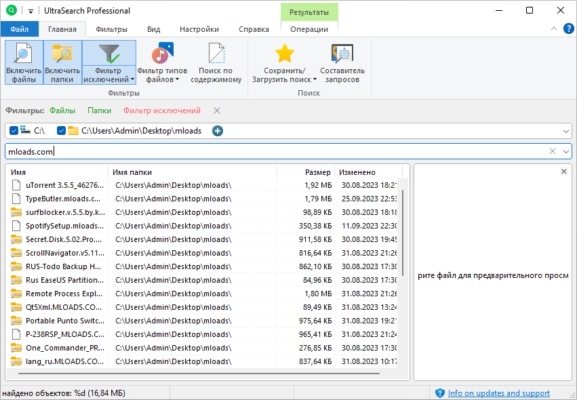Open the Вид ribbon tab
This screenshot has width=577, height=400.
(x=153, y=29)
